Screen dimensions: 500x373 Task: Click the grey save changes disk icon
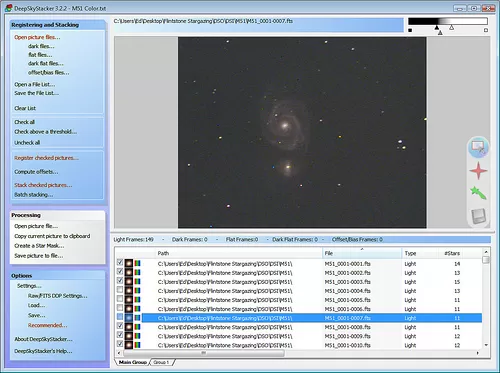point(478,216)
